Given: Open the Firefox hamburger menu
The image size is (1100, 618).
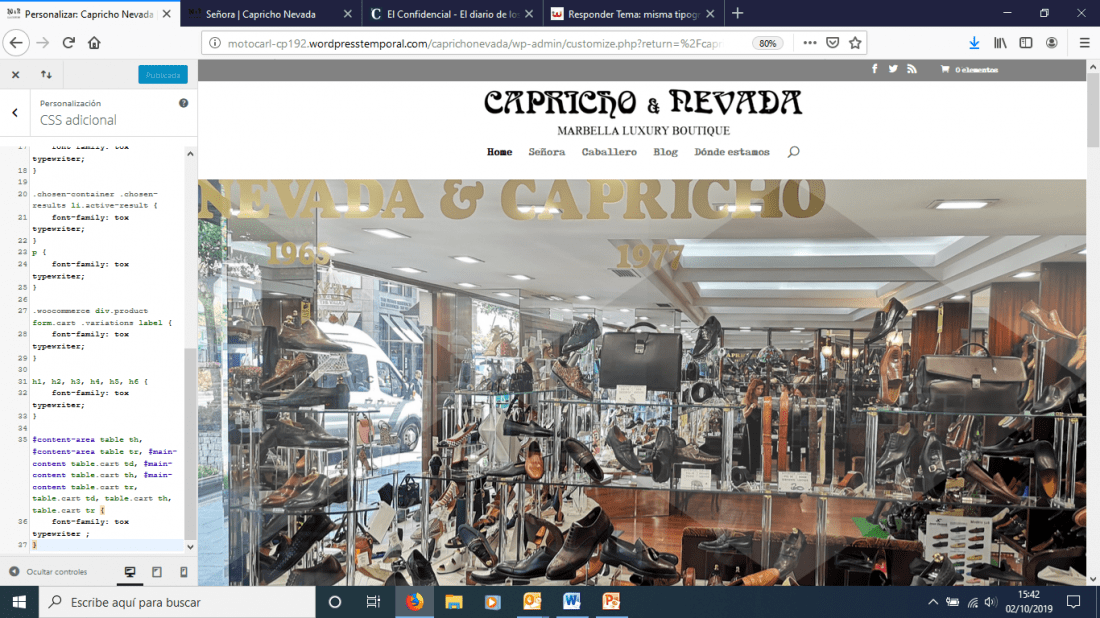Looking at the screenshot, I should [x=1084, y=43].
